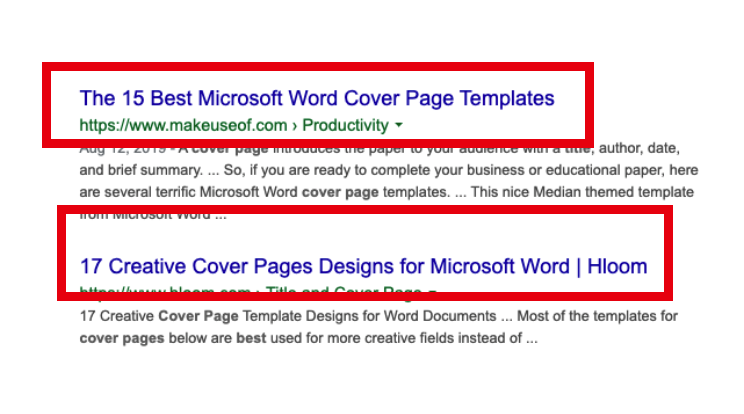Click "and brief summary" in the makeuseof snippet
This screenshot has width=744, height=414.
[x=142, y=170]
